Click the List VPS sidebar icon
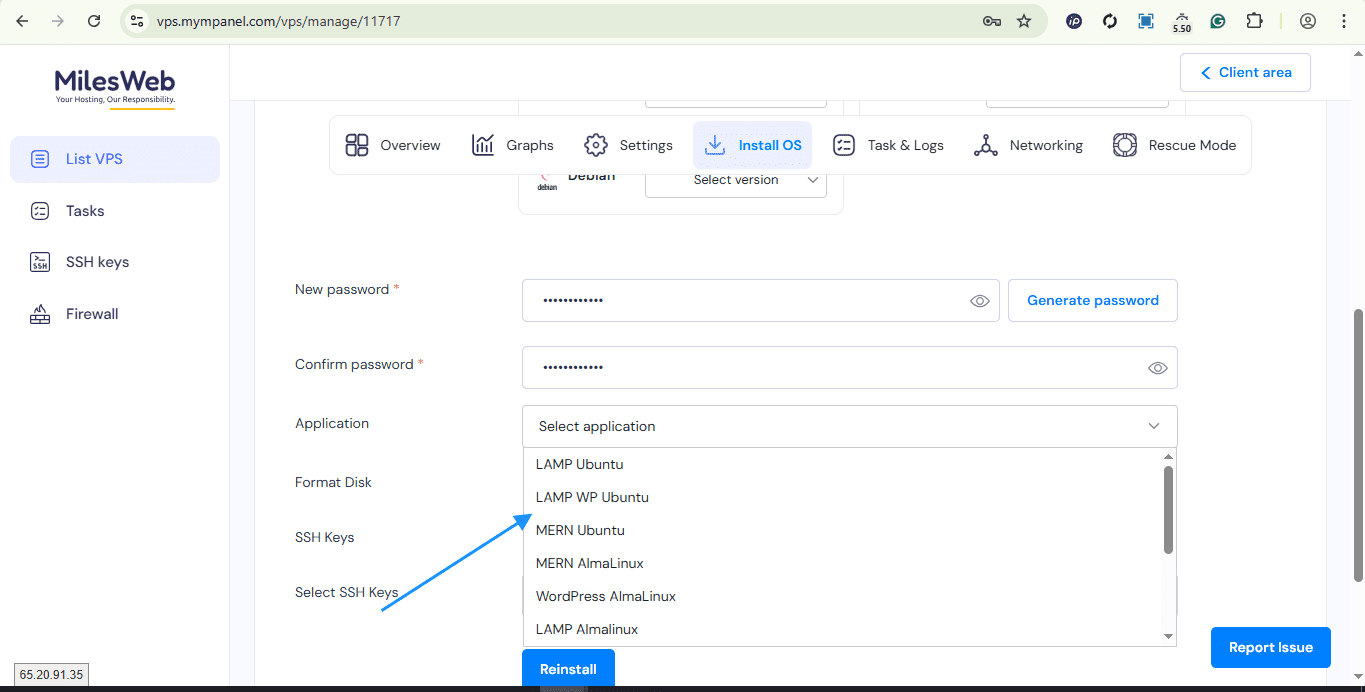 [40, 159]
